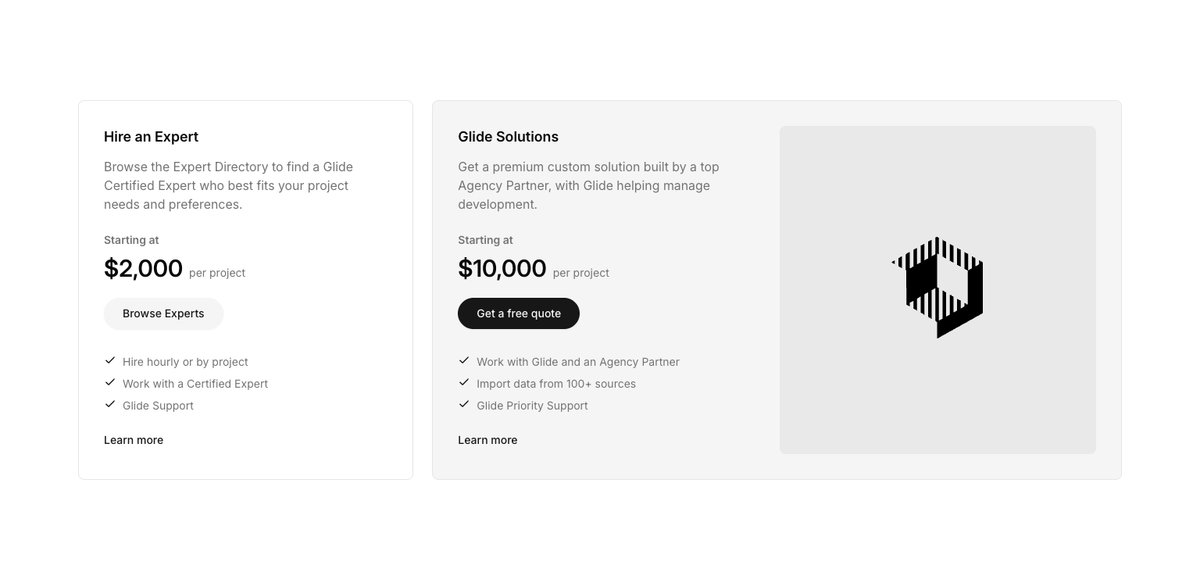Click the striped Glide cube logo

tap(938, 288)
